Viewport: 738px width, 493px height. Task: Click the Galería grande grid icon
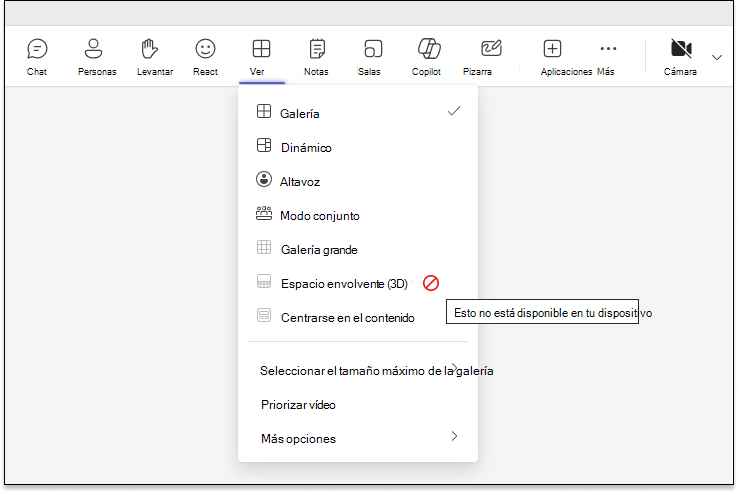coord(264,247)
